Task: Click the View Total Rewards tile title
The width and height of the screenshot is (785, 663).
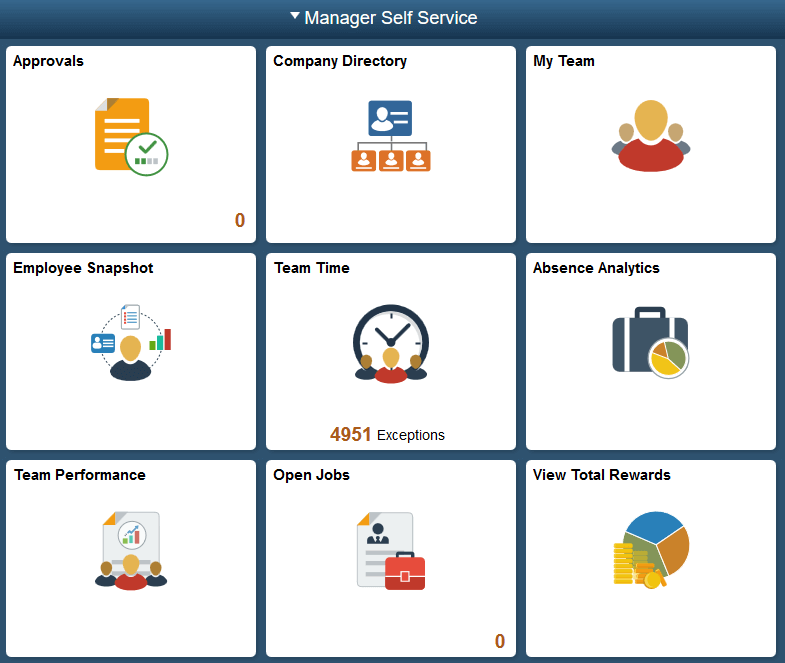Action: click(602, 475)
